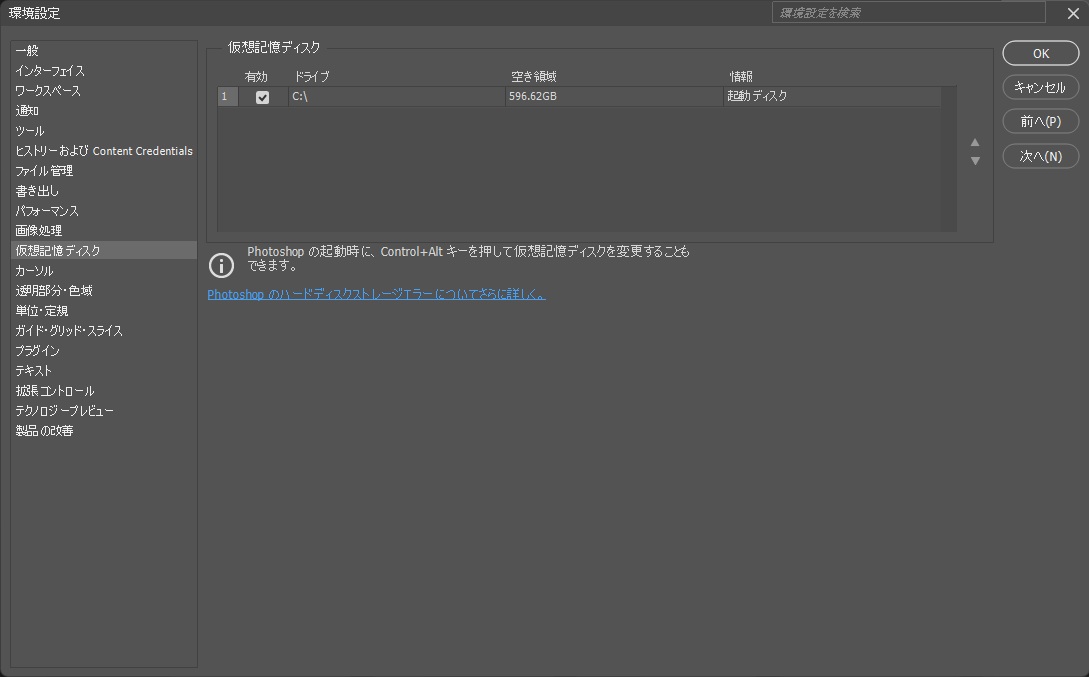Click row number 1 in the disk table

point(227,97)
